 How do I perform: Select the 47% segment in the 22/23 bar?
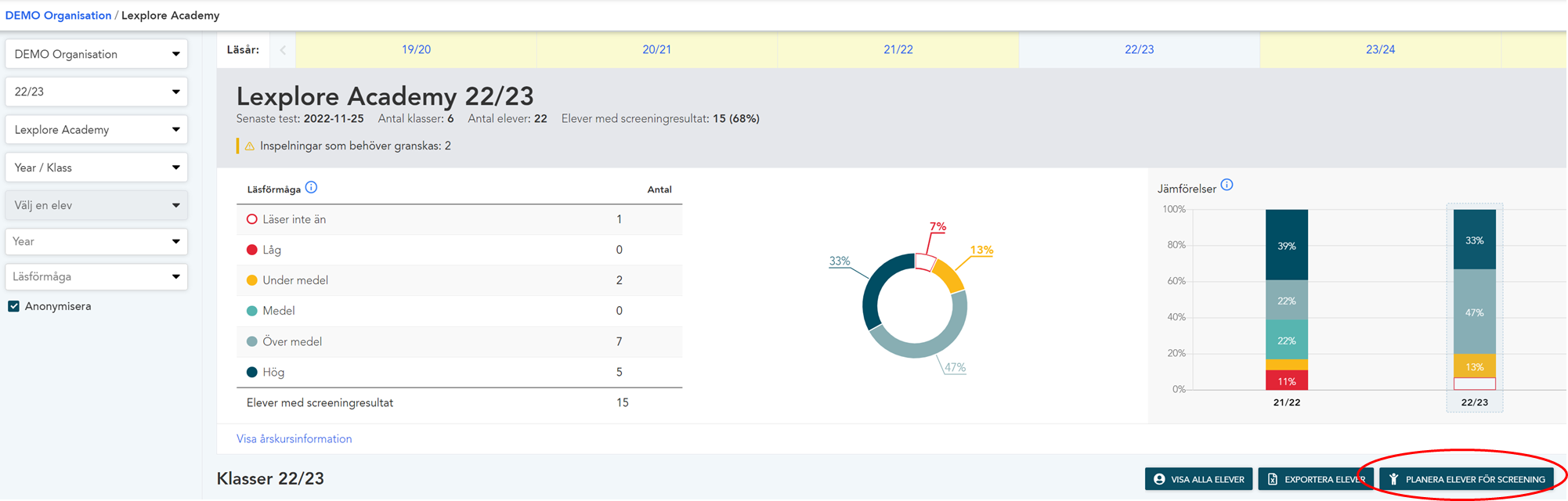click(x=1475, y=312)
